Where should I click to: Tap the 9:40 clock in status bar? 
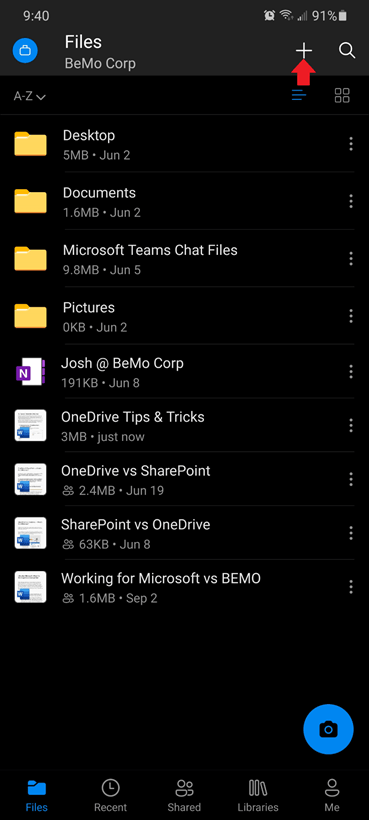[x=36, y=16]
